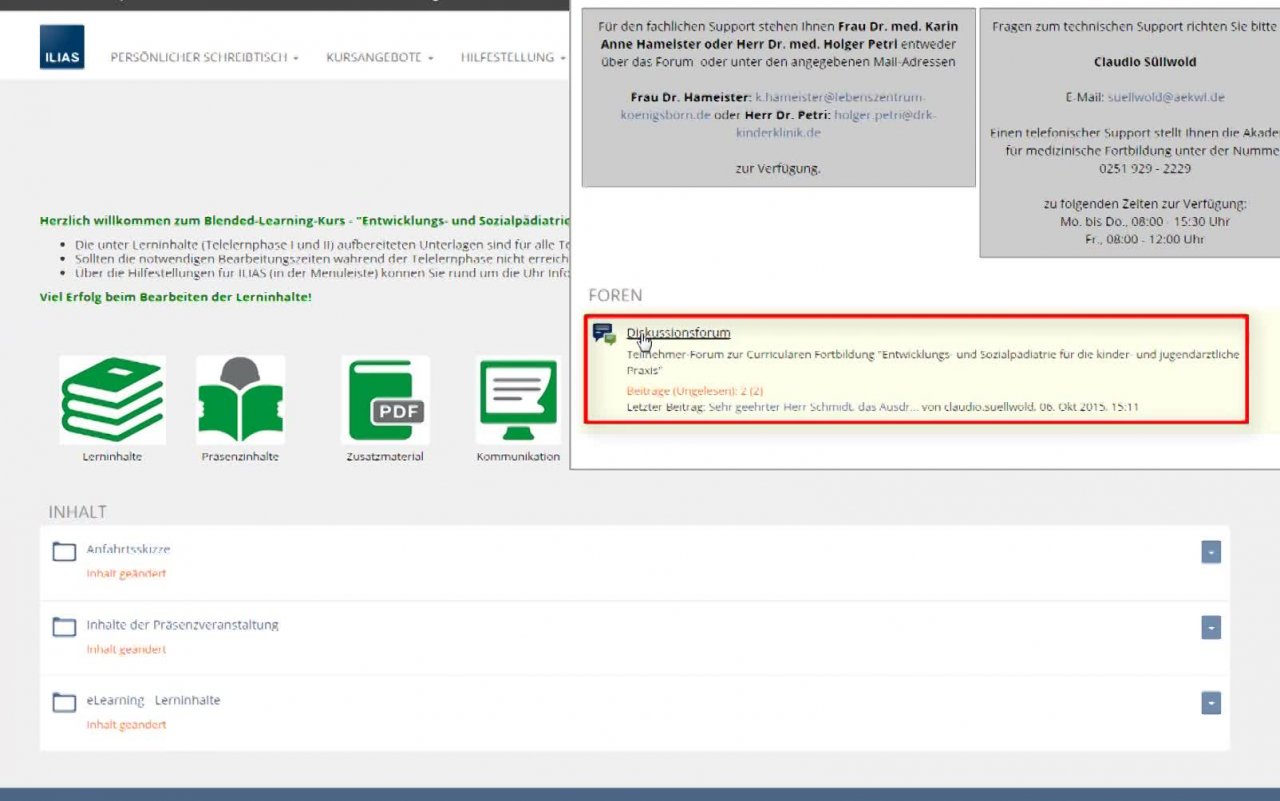Click the Letzter Beitrag line
Viewport: 1280px width, 801px height.
coord(882,407)
